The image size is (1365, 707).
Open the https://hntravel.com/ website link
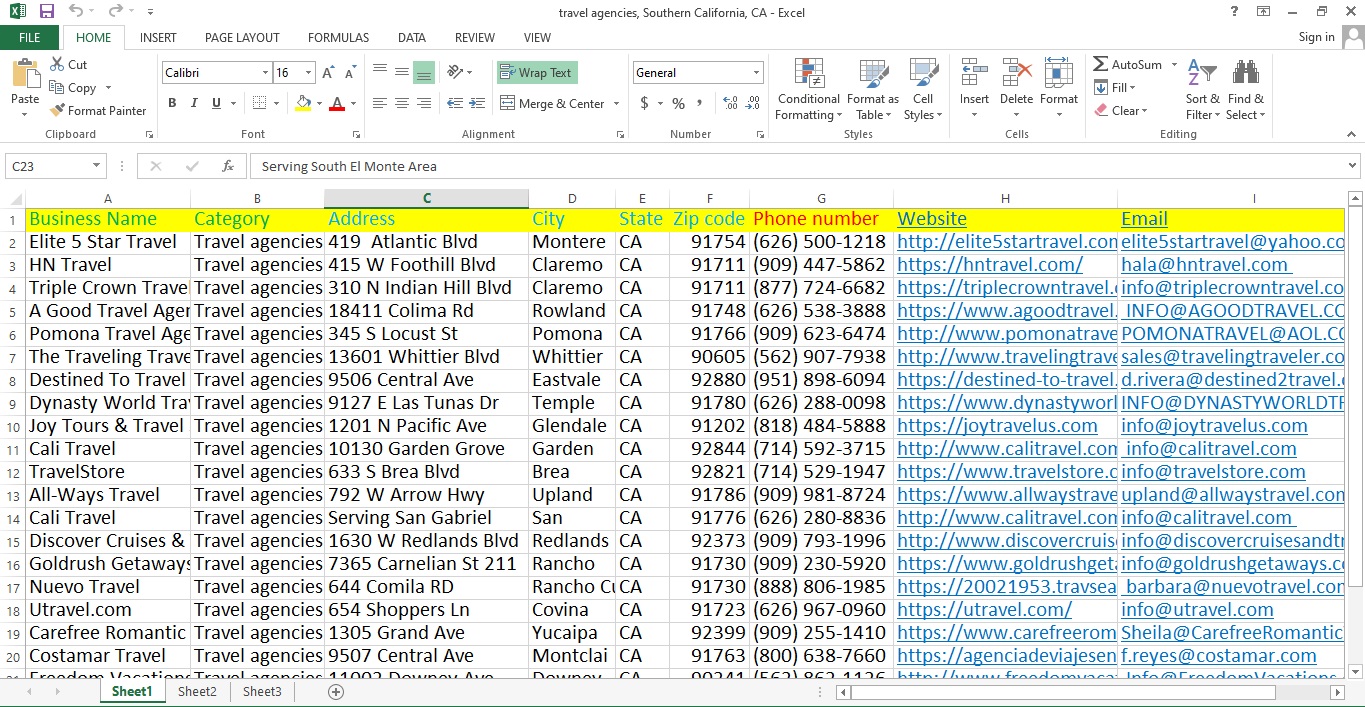point(989,265)
